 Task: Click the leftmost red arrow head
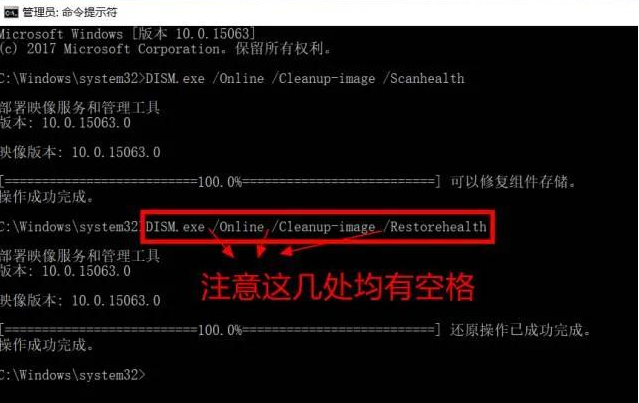[x=228, y=251]
